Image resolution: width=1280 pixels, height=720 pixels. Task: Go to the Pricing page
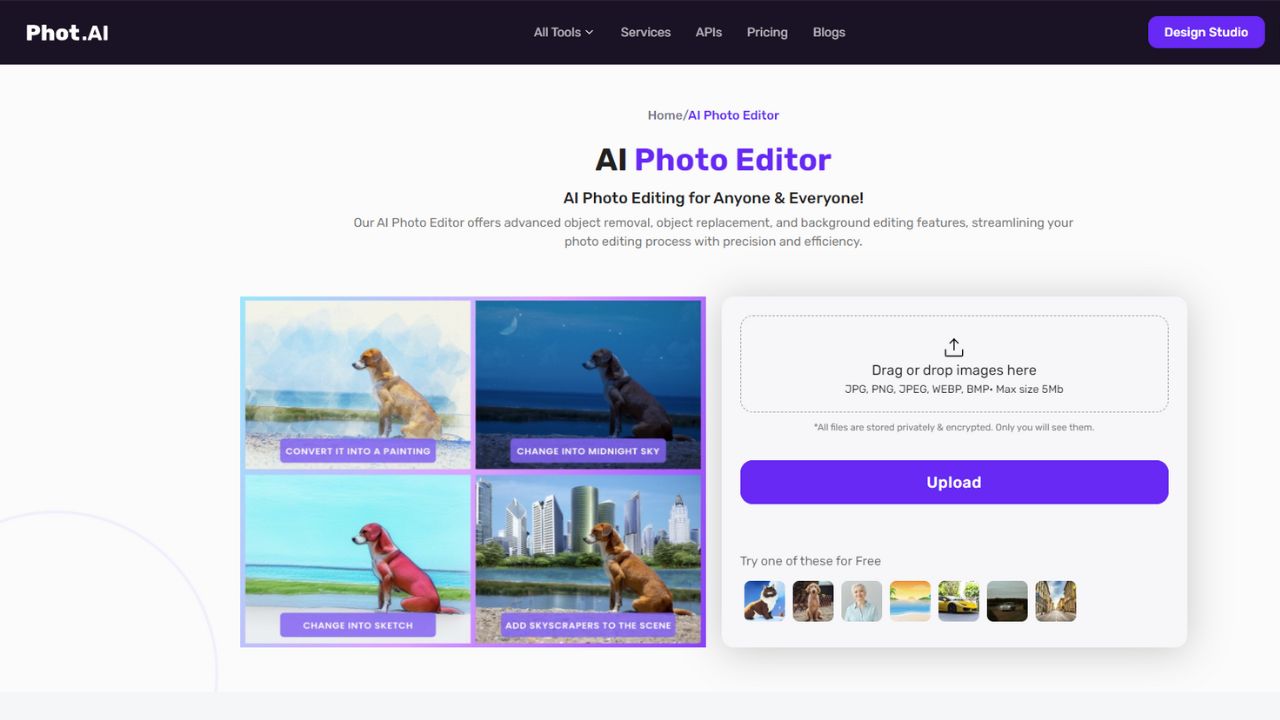(x=767, y=32)
